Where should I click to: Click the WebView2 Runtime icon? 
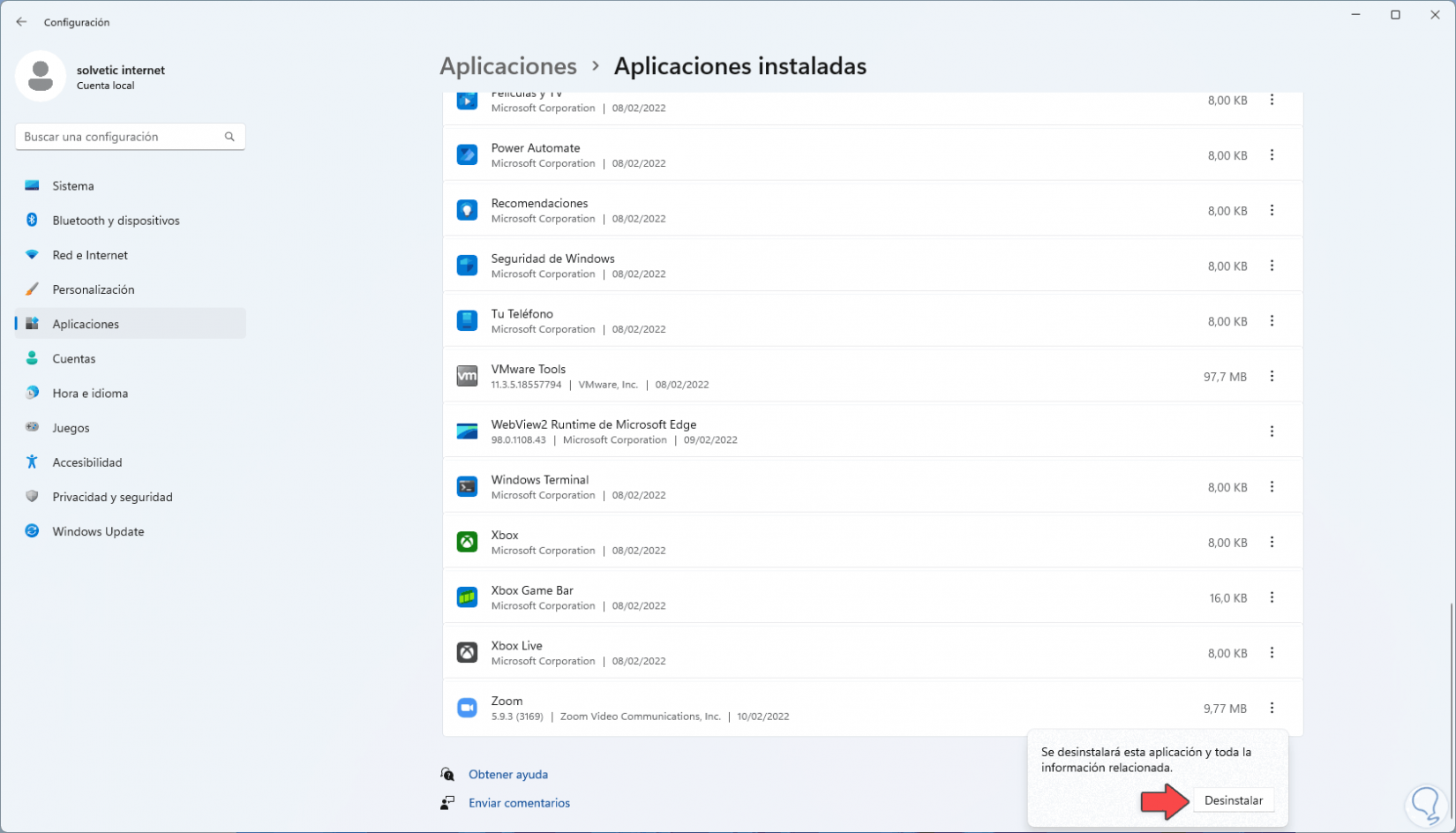pos(467,432)
